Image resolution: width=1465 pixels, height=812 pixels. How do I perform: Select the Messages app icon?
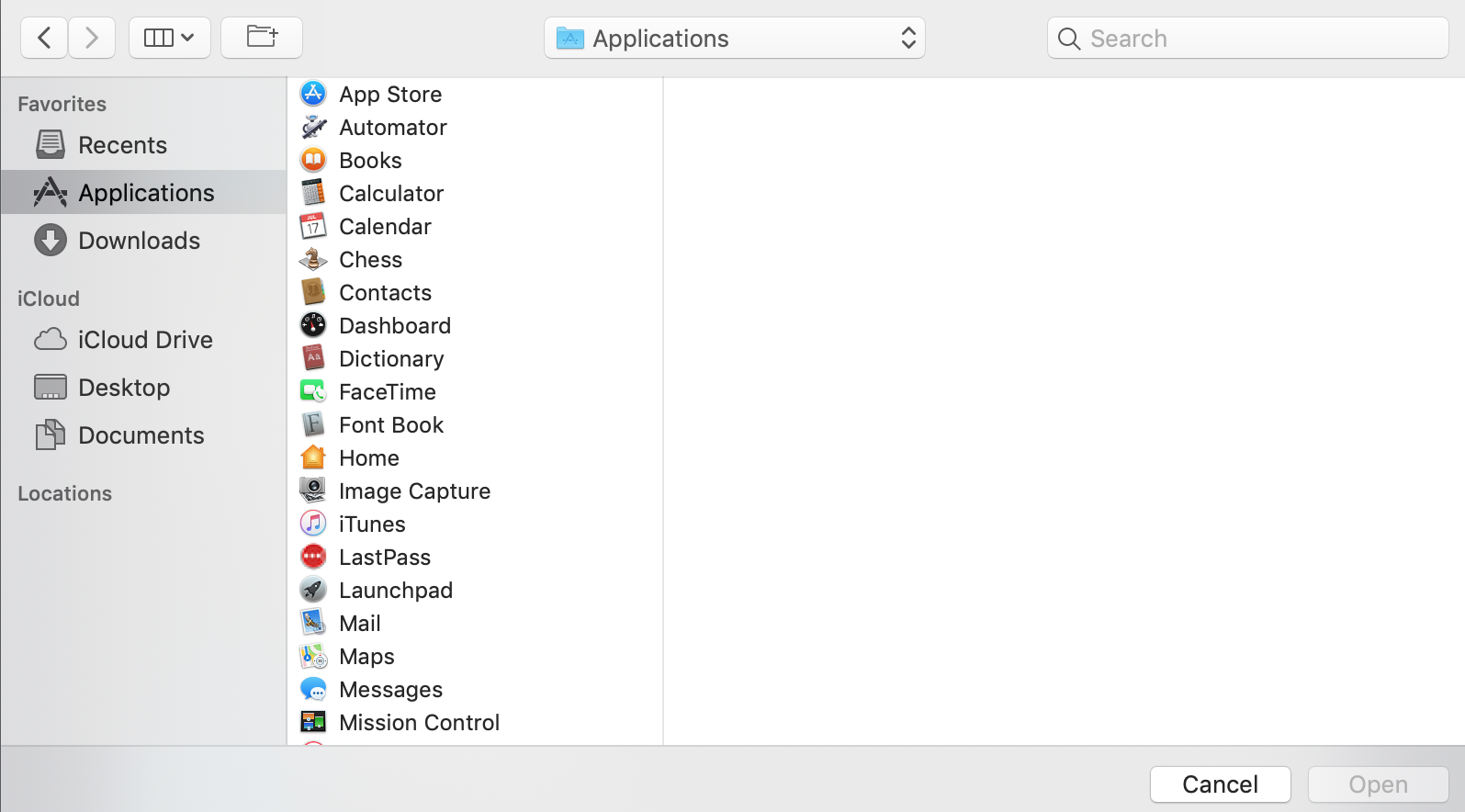[313, 689]
